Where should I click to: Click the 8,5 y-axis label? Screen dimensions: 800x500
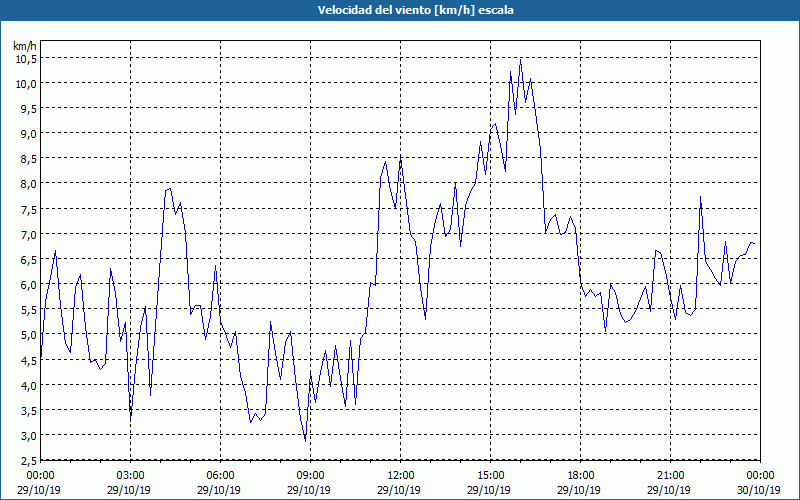coord(29,159)
